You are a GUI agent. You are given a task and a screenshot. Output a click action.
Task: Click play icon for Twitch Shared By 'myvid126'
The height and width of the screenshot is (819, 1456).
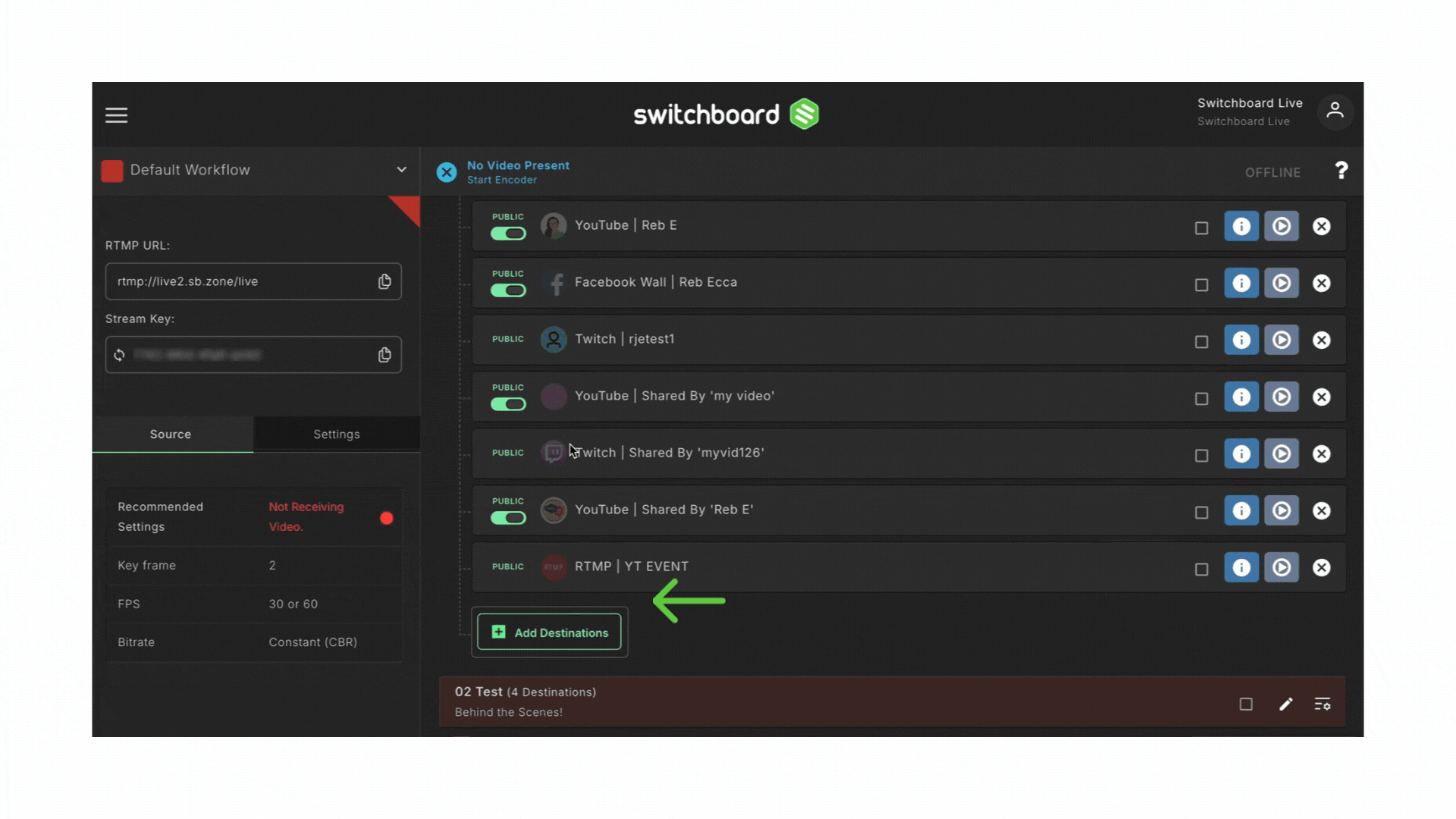point(1282,453)
